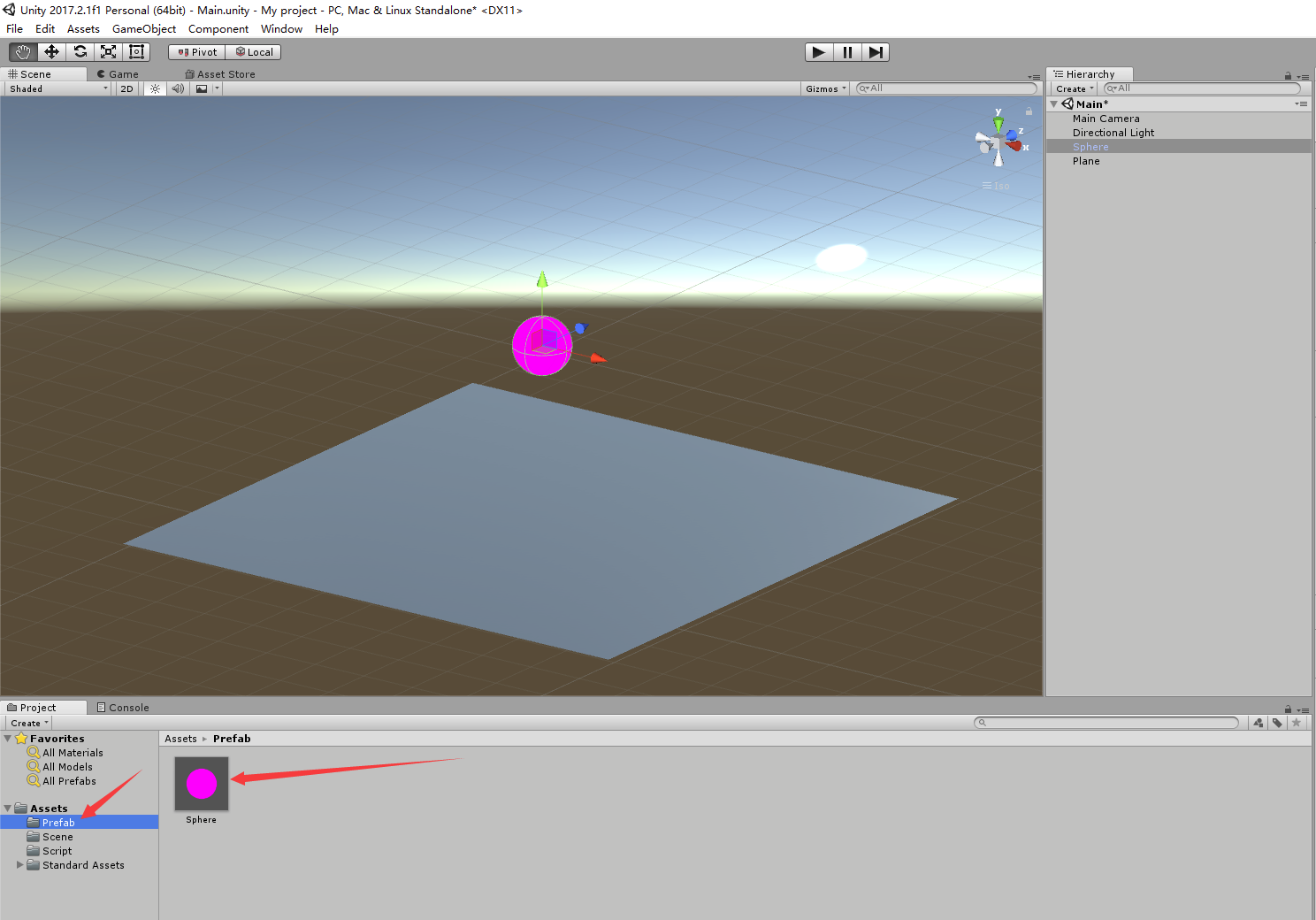Open the Shaded draw mode dropdown
The height and width of the screenshot is (920, 1316).
[x=56, y=88]
